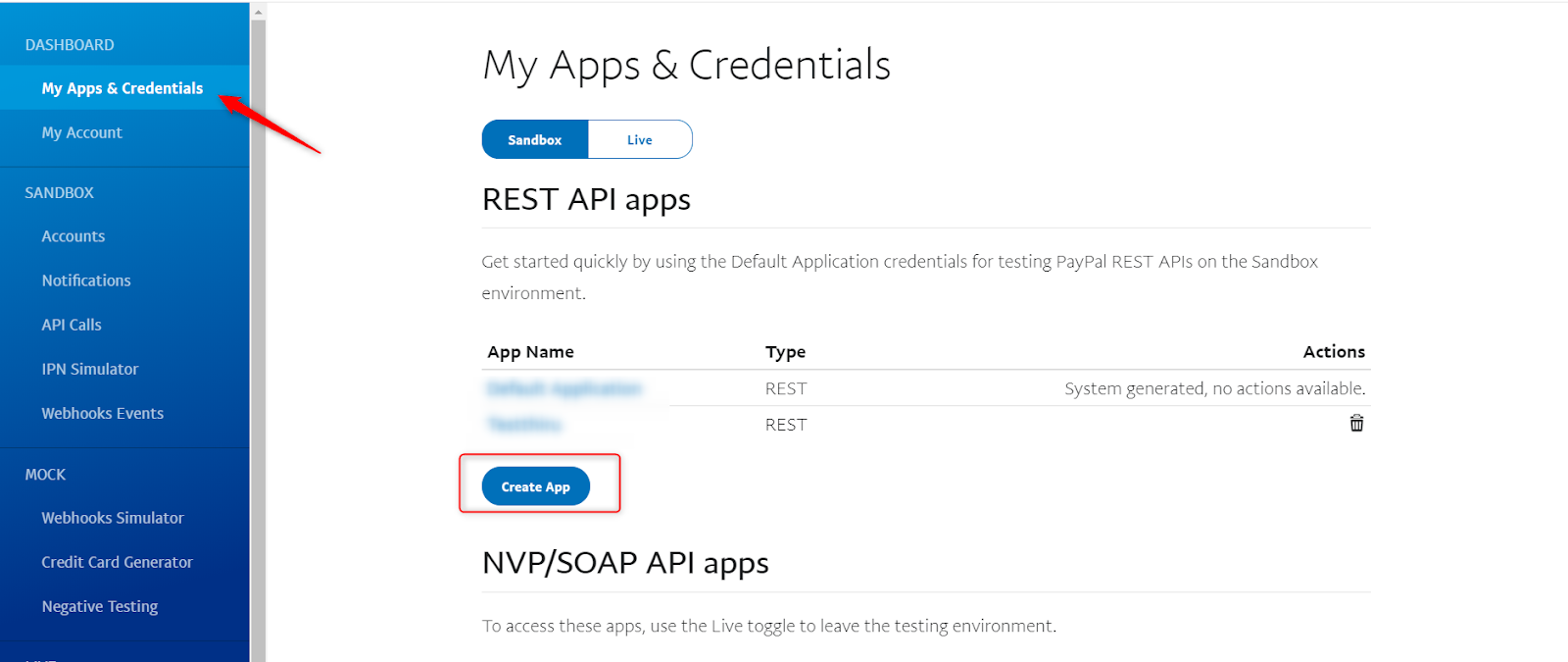
Task: Click the 'Get started quickly' description text
Action: [x=900, y=278]
